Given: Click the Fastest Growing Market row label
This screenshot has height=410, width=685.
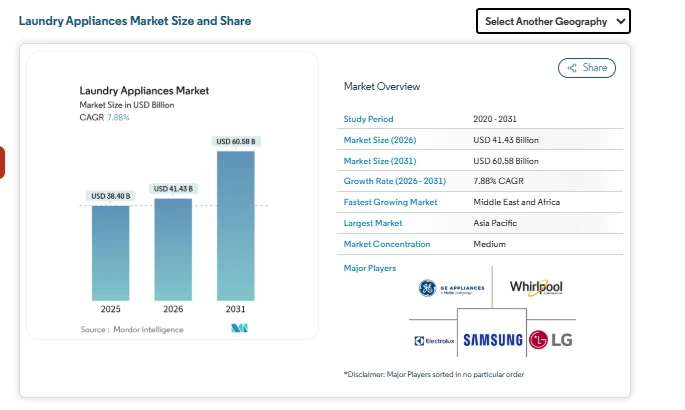Looking at the screenshot, I should pos(391,202).
